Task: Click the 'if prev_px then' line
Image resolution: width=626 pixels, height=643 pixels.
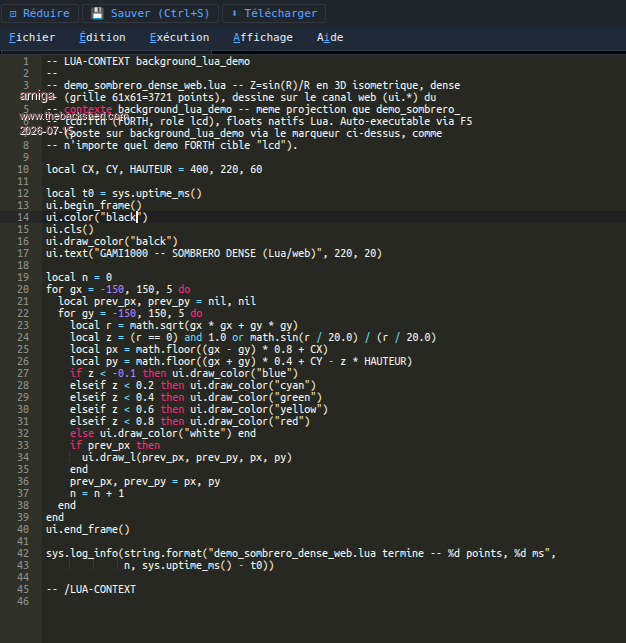Action: point(115,446)
